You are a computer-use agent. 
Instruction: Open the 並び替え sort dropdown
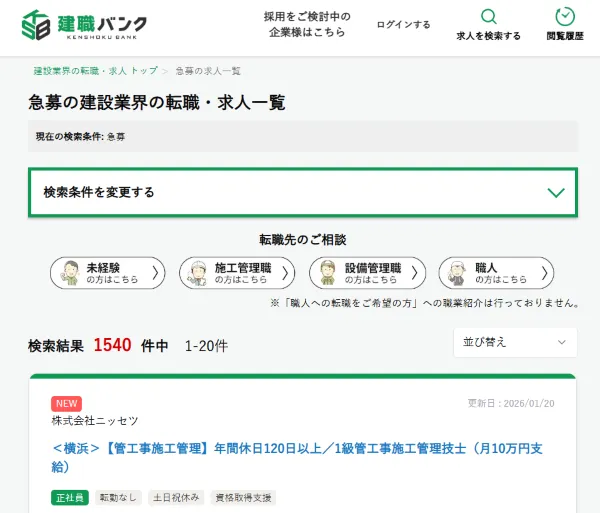pyautogui.click(x=515, y=342)
